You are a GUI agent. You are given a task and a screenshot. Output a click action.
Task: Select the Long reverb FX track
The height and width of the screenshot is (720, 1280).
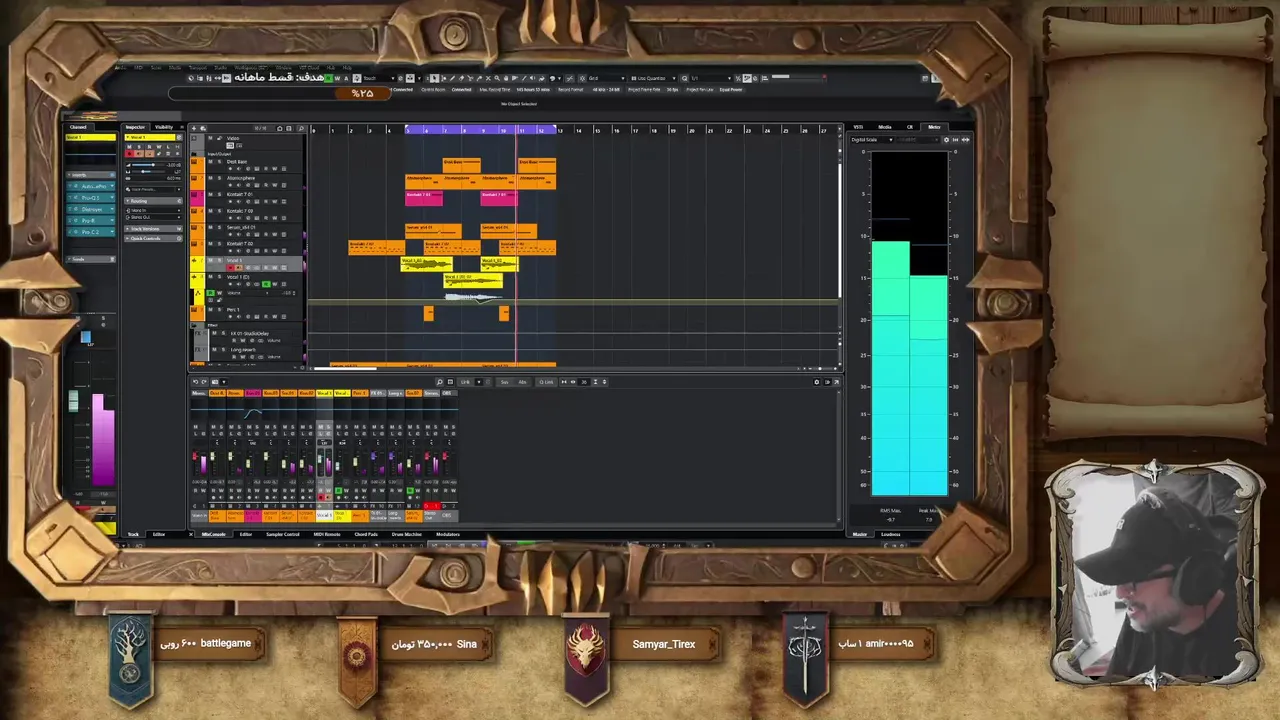point(246,350)
